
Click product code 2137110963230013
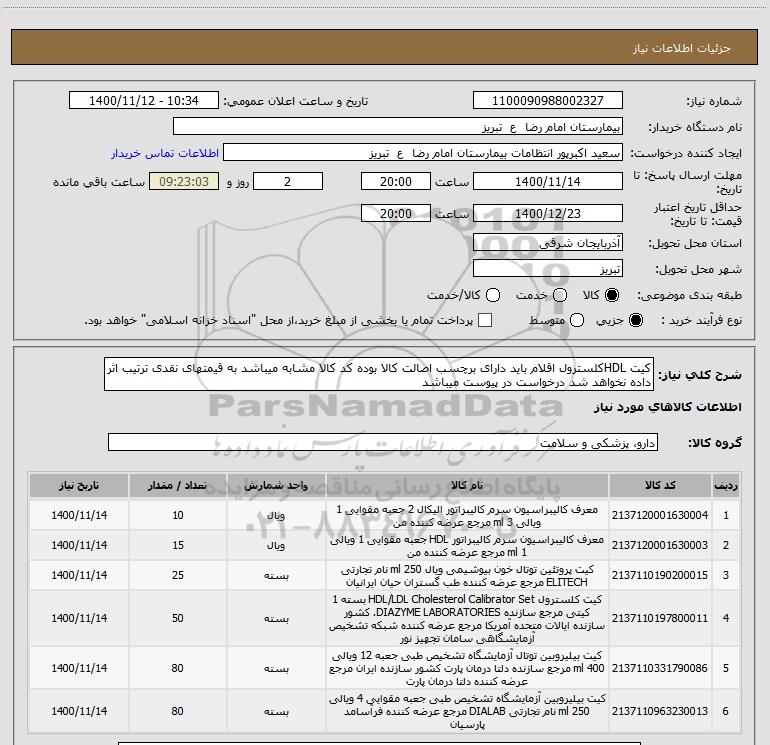(660, 711)
